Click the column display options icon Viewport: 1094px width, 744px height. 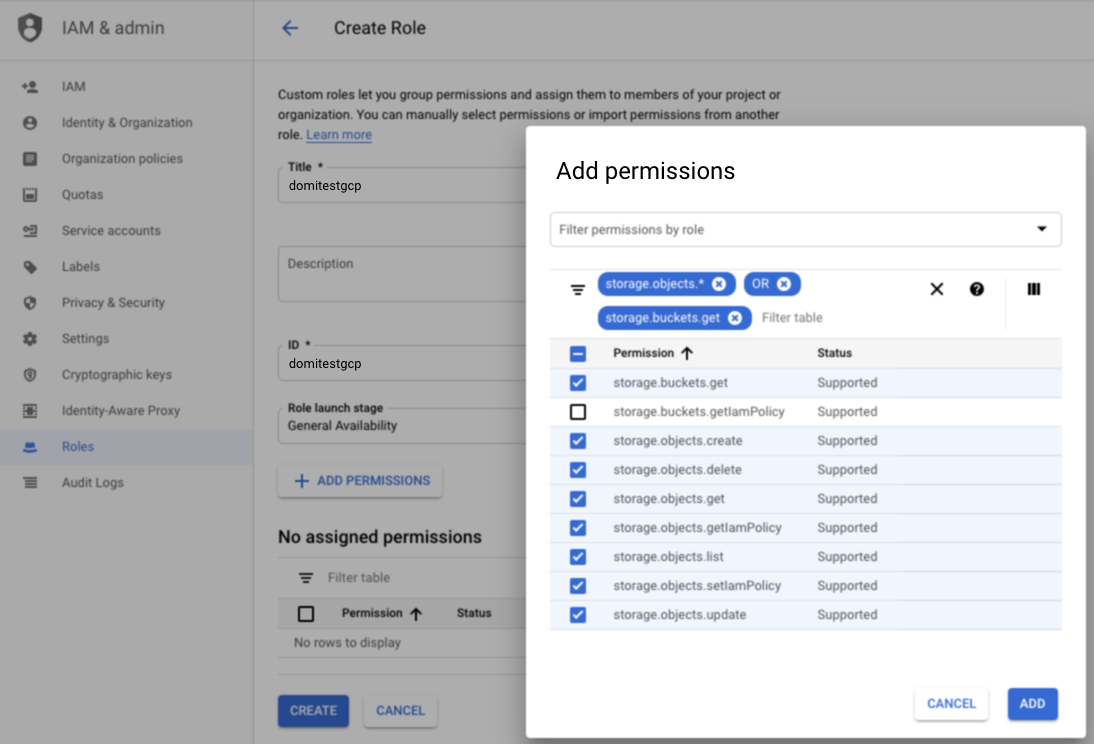point(1033,289)
